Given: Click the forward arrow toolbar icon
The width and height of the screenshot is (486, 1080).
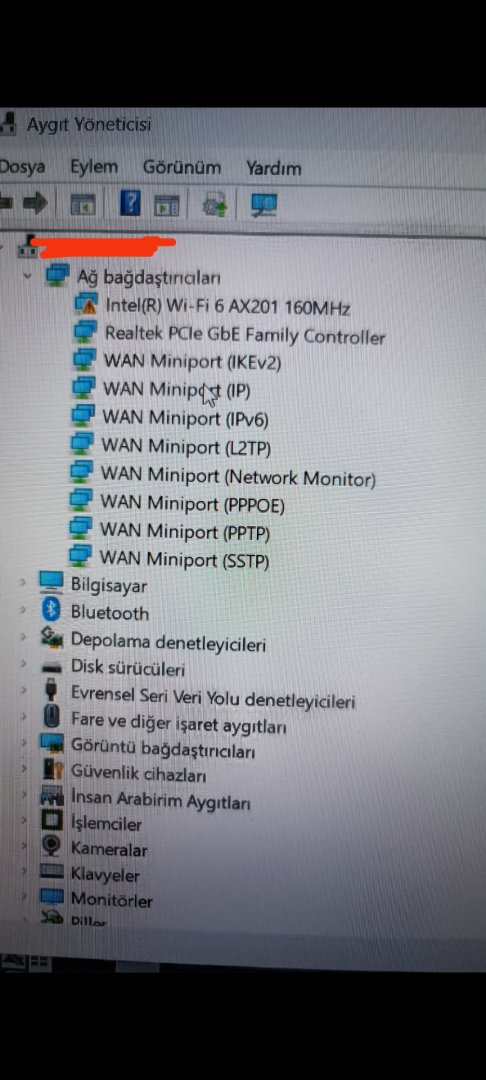Looking at the screenshot, I should pyautogui.click(x=35, y=202).
